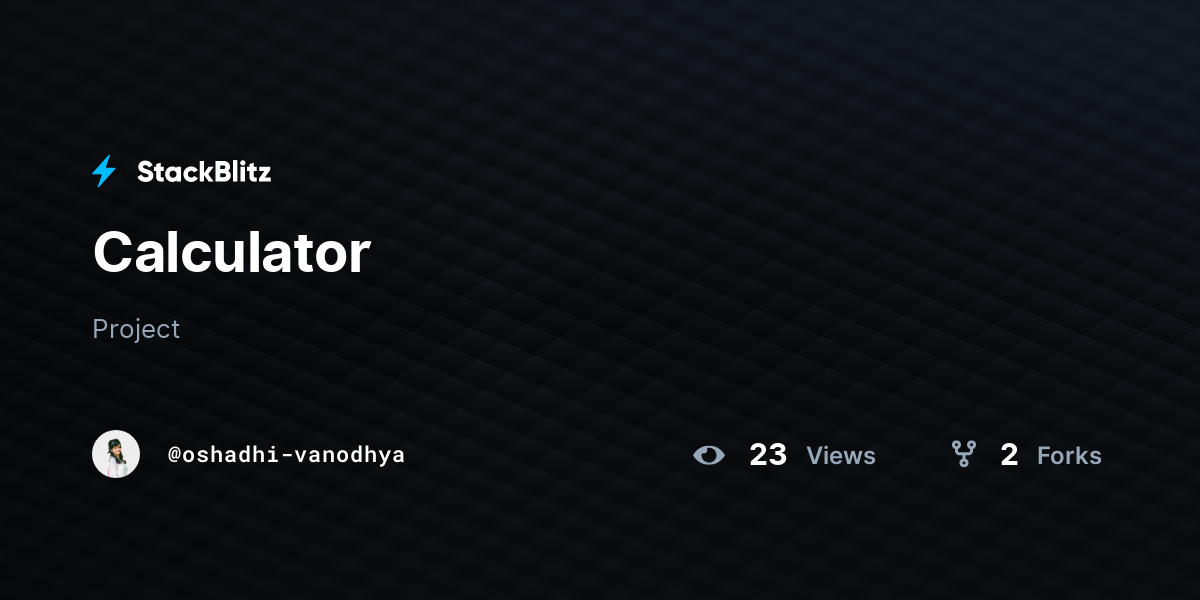Visit the @oshadhi-vanodhya username link
Image resolution: width=1200 pixels, height=600 pixels.
click(286, 455)
